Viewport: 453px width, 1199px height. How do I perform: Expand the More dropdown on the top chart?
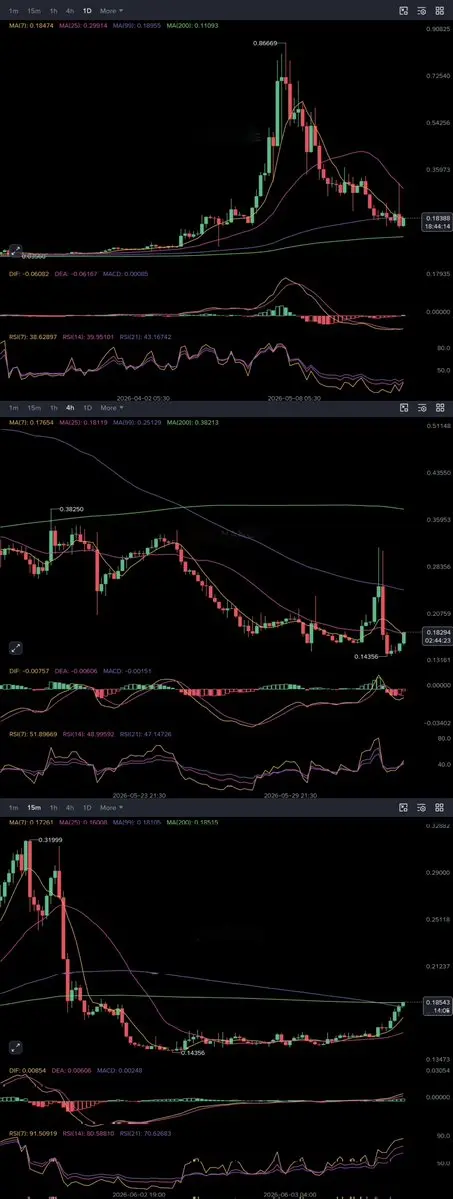(x=112, y=11)
